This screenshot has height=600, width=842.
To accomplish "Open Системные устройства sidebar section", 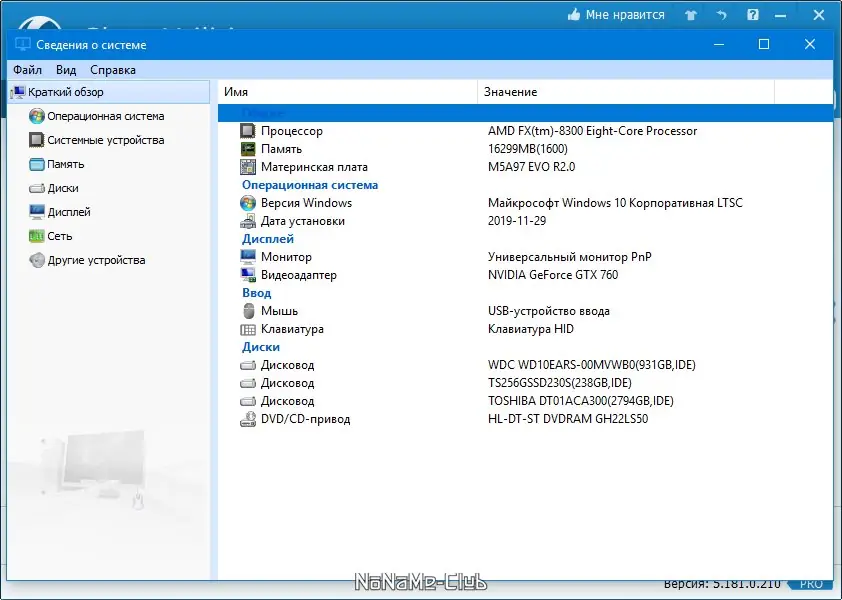I will [x=106, y=140].
